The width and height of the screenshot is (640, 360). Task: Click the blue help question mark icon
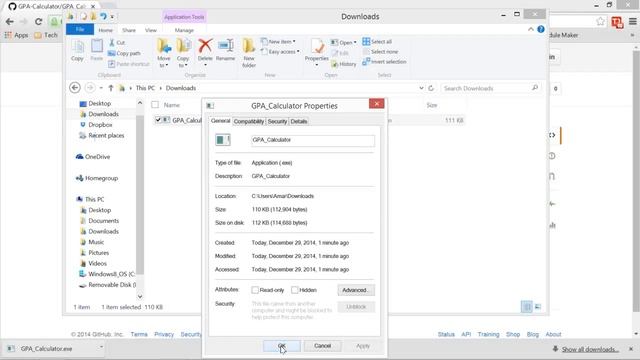click(541, 29)
